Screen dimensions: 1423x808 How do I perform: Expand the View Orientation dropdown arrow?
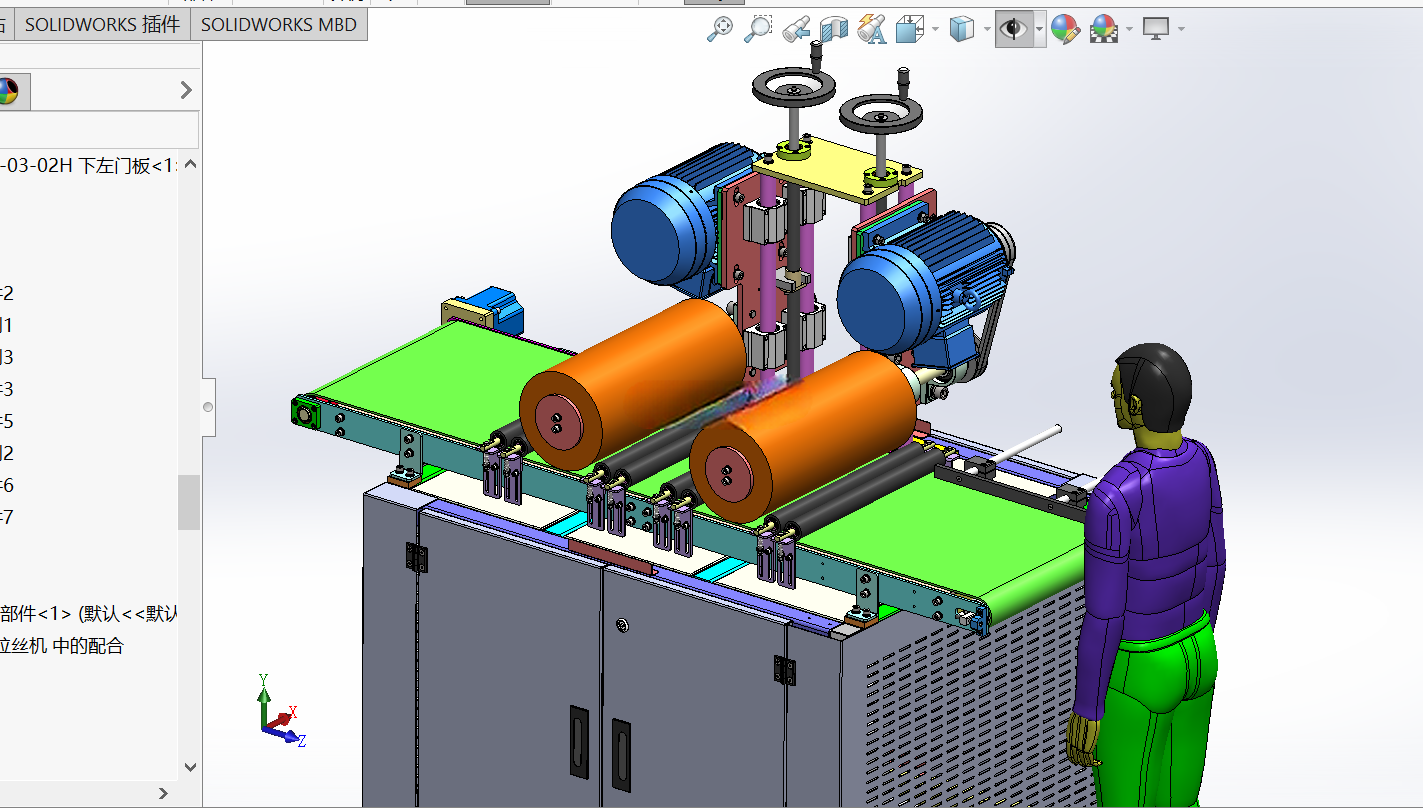click(935, 30)
